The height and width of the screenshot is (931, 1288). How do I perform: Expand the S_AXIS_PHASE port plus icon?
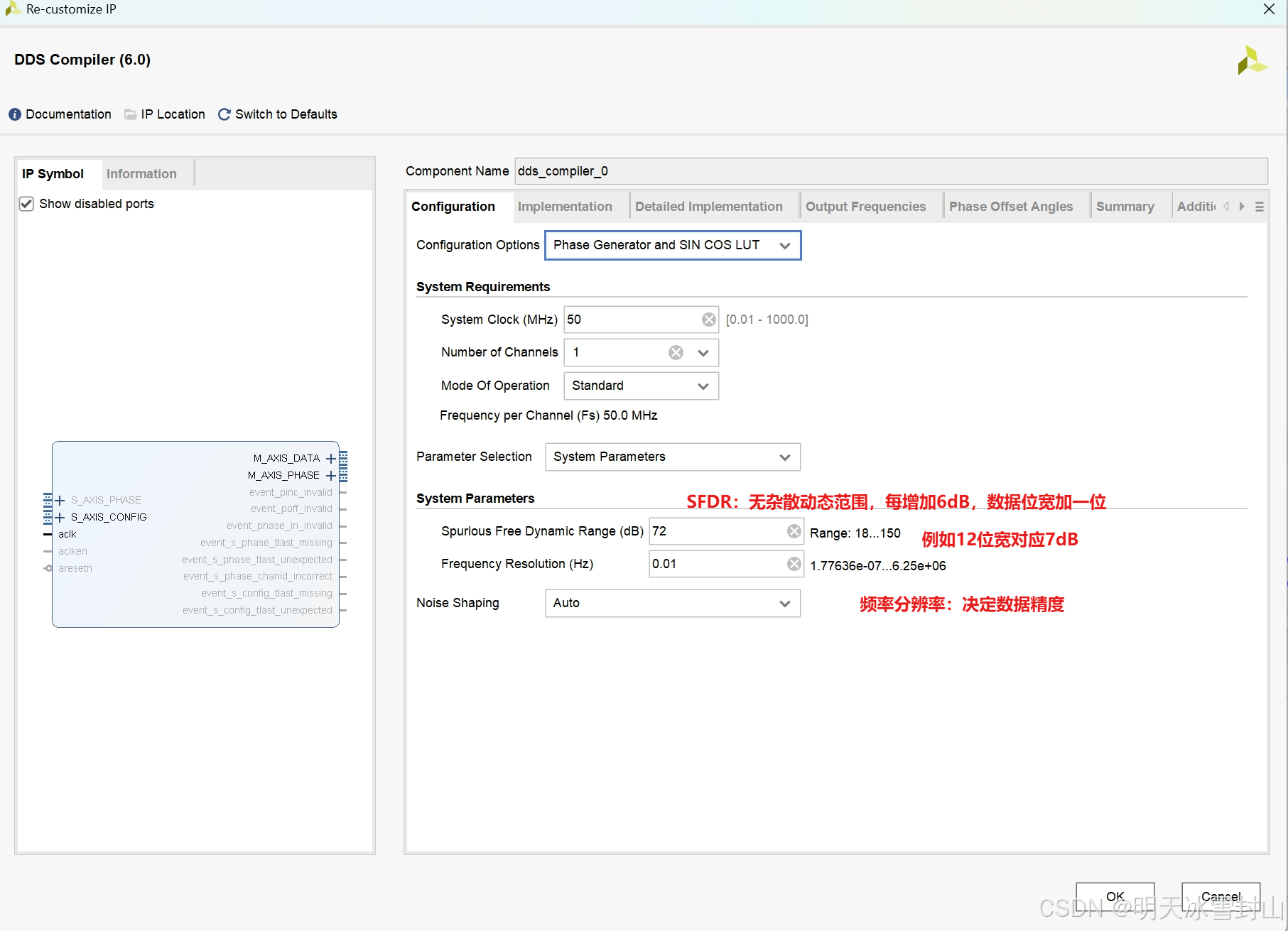click(x=60, y=501)
